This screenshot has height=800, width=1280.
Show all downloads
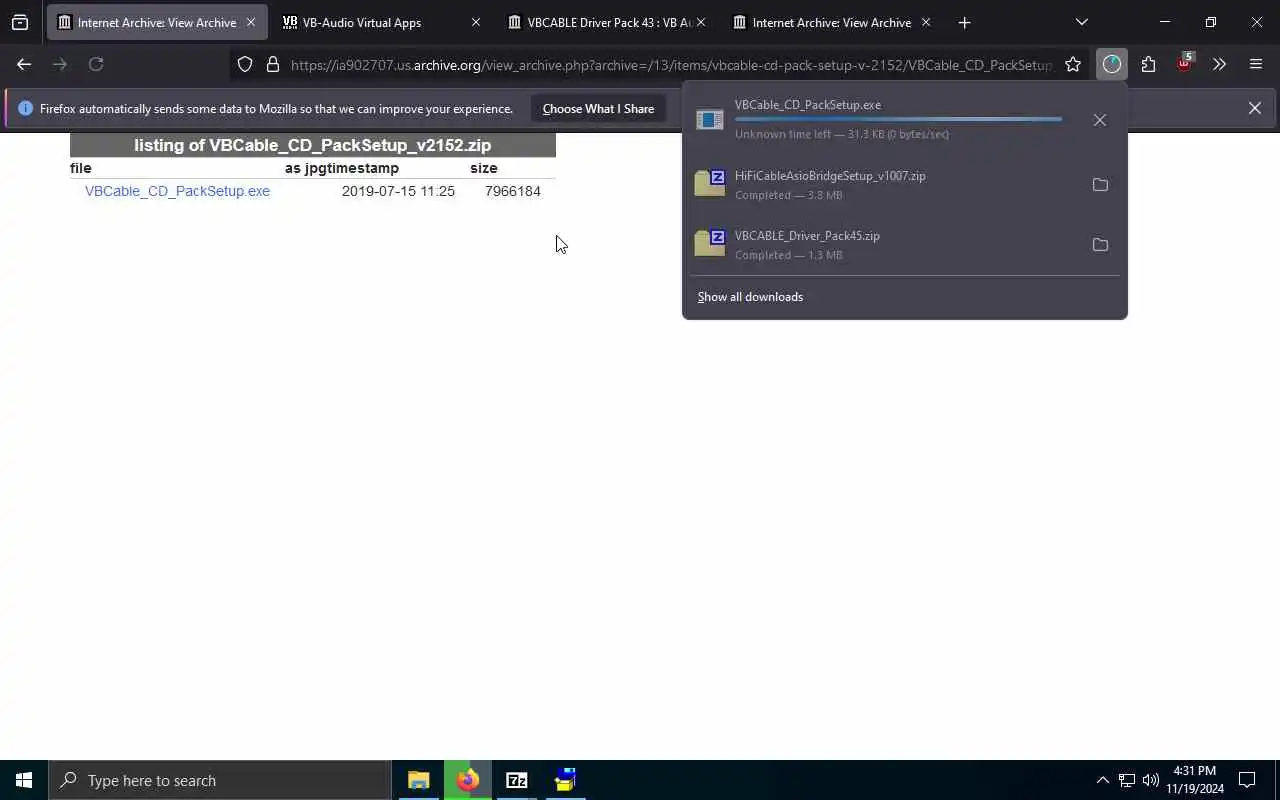tap(750, 297)
